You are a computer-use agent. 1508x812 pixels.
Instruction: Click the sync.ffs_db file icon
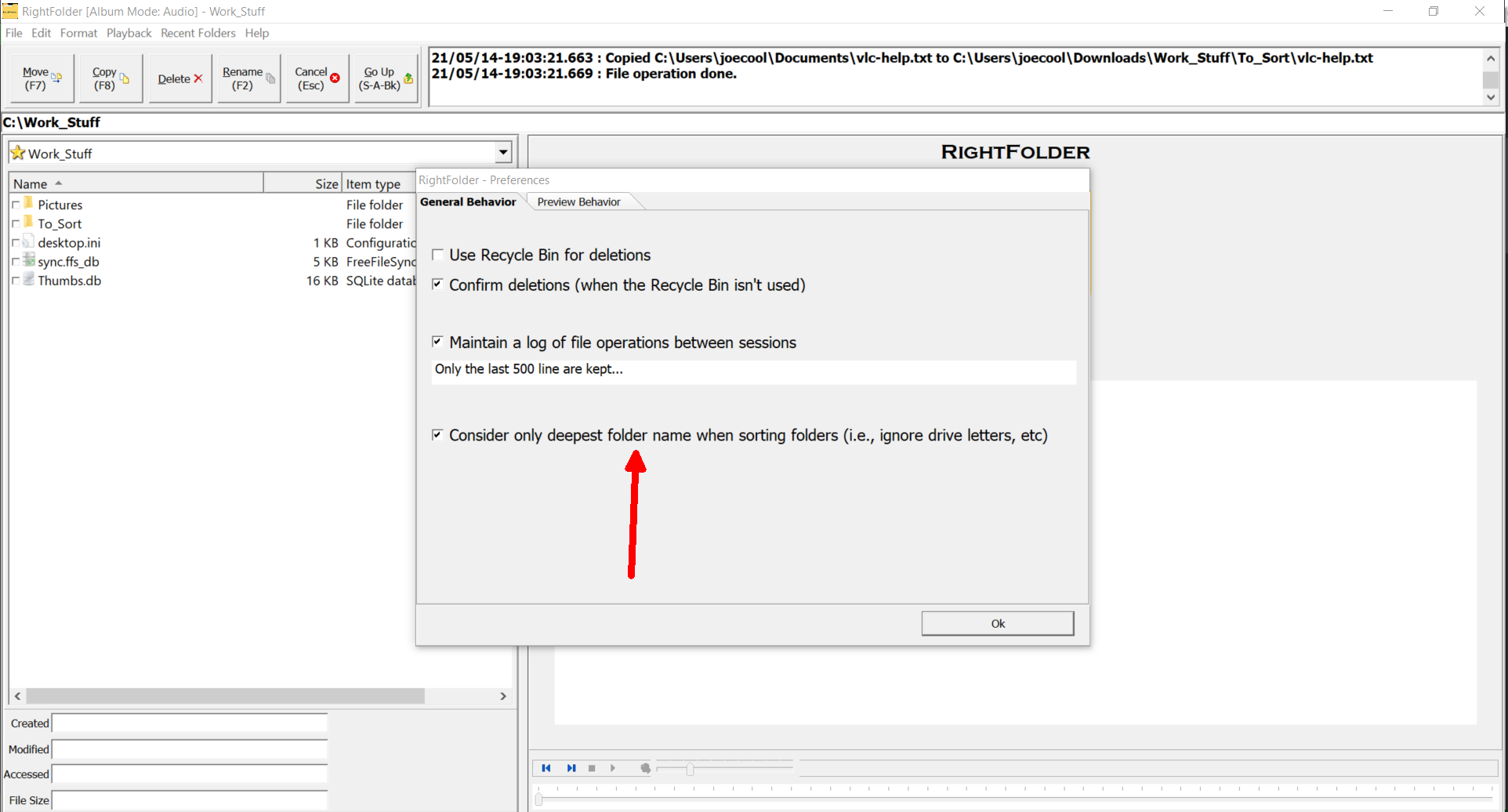pyautogui.click(x=29, y=261)
